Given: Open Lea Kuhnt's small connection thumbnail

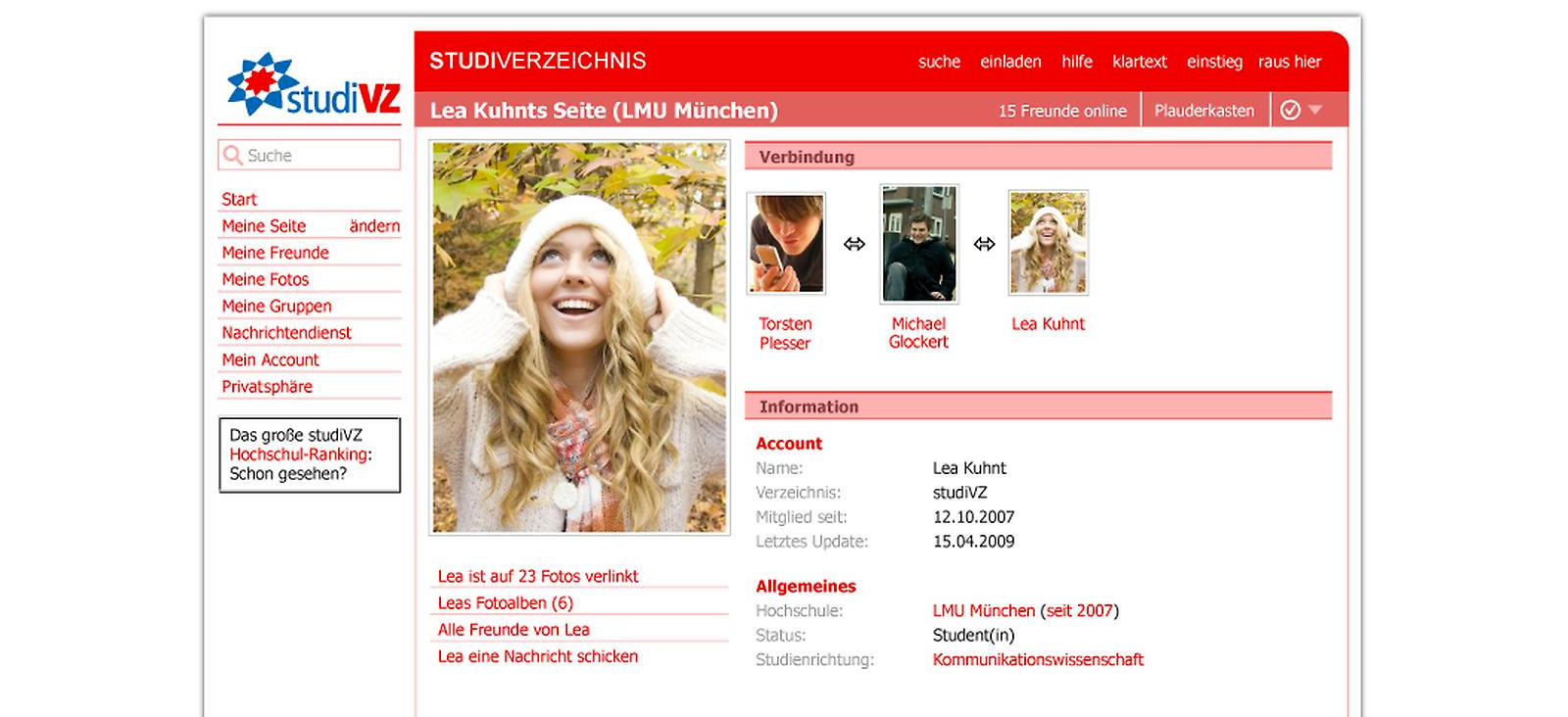Looking at the screenshot, I should coord(1049,243).
